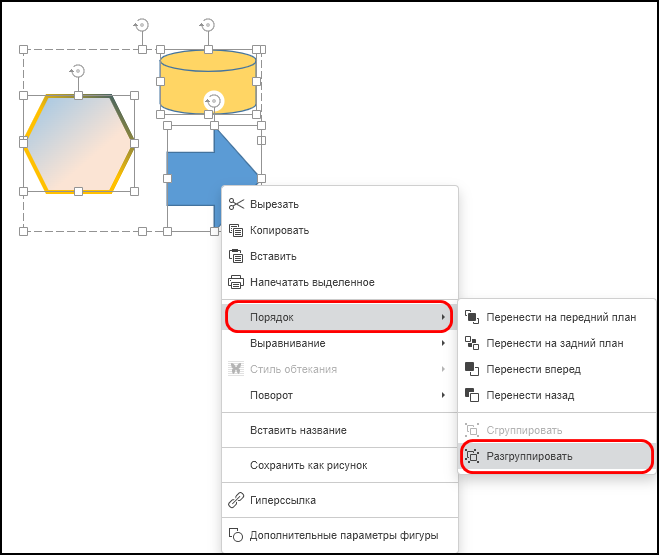Viewport: 659px width, 555px height.
Task: Click the clipboard icon beside Вставить
Action: [236, 256]
